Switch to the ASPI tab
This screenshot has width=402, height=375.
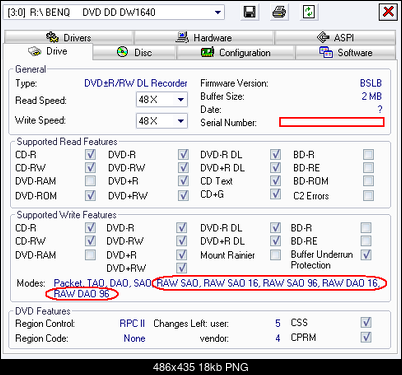click(335, 37)
